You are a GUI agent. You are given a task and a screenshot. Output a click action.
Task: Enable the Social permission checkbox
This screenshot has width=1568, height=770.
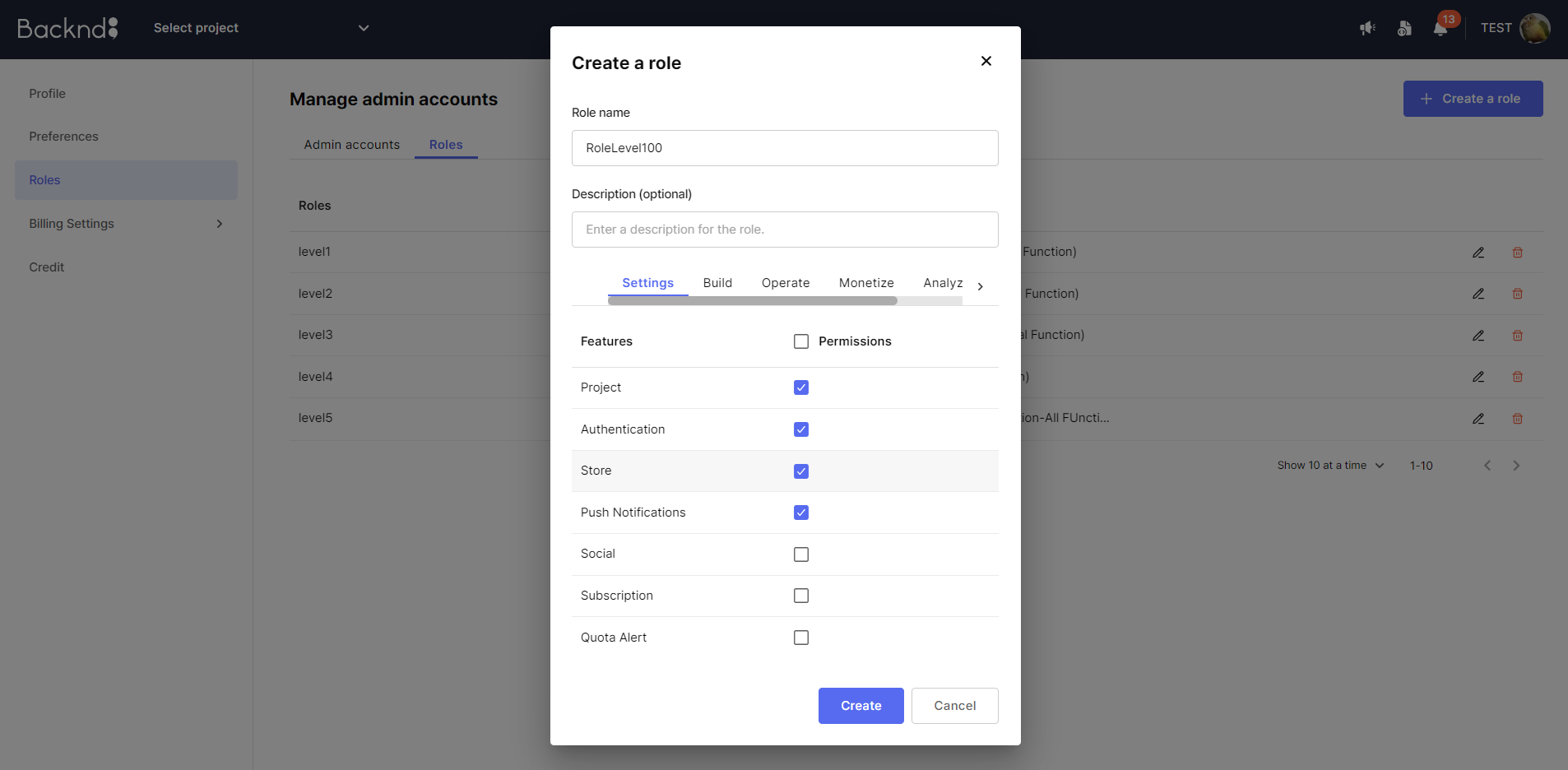801,554
